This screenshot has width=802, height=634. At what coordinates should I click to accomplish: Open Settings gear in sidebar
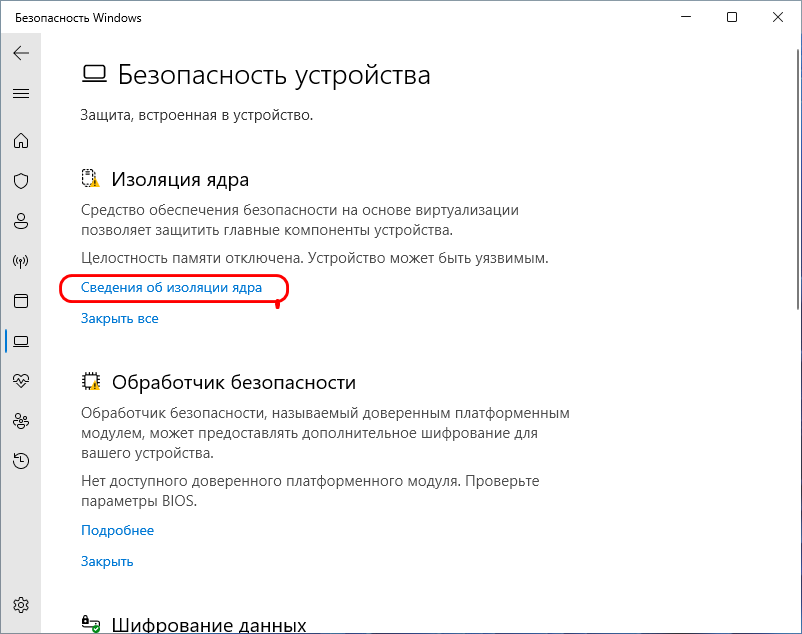[21, 605]
